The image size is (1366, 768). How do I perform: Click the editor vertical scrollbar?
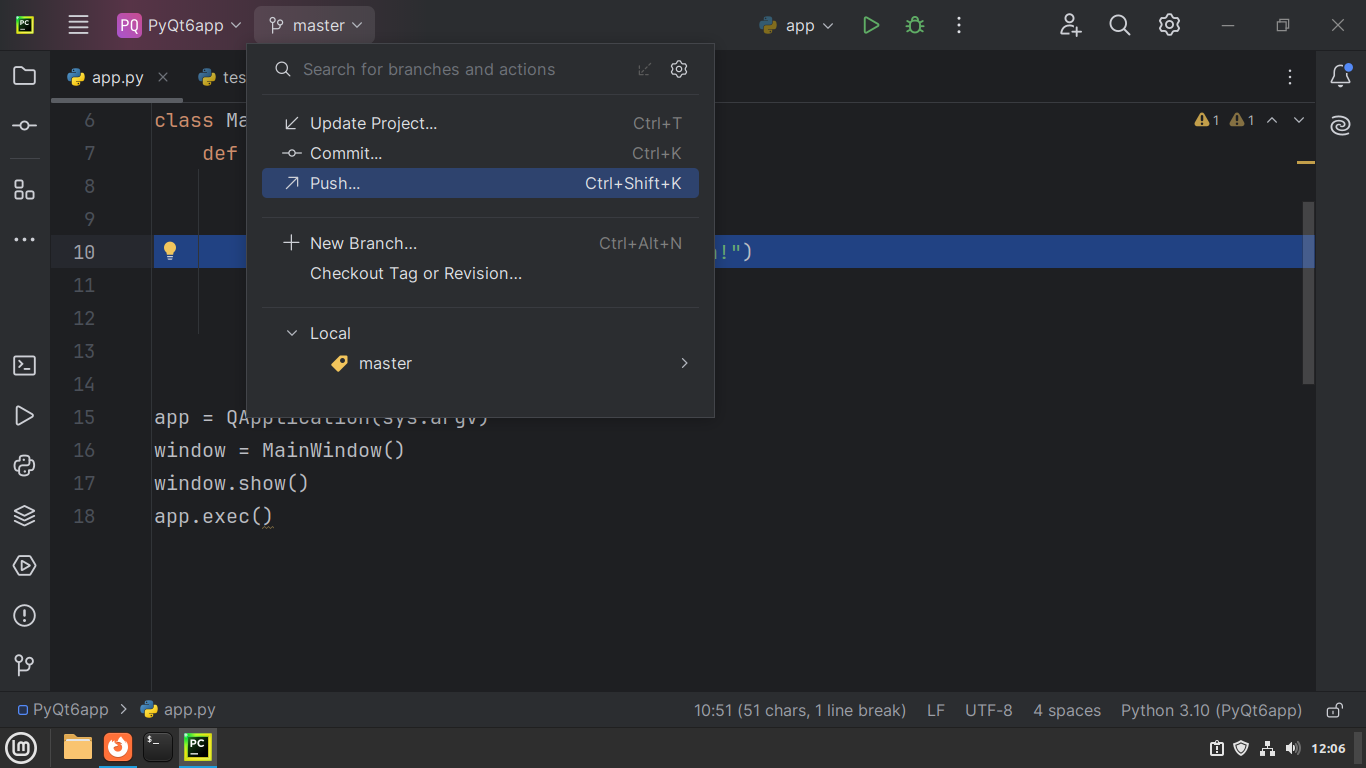(1309, 292)
